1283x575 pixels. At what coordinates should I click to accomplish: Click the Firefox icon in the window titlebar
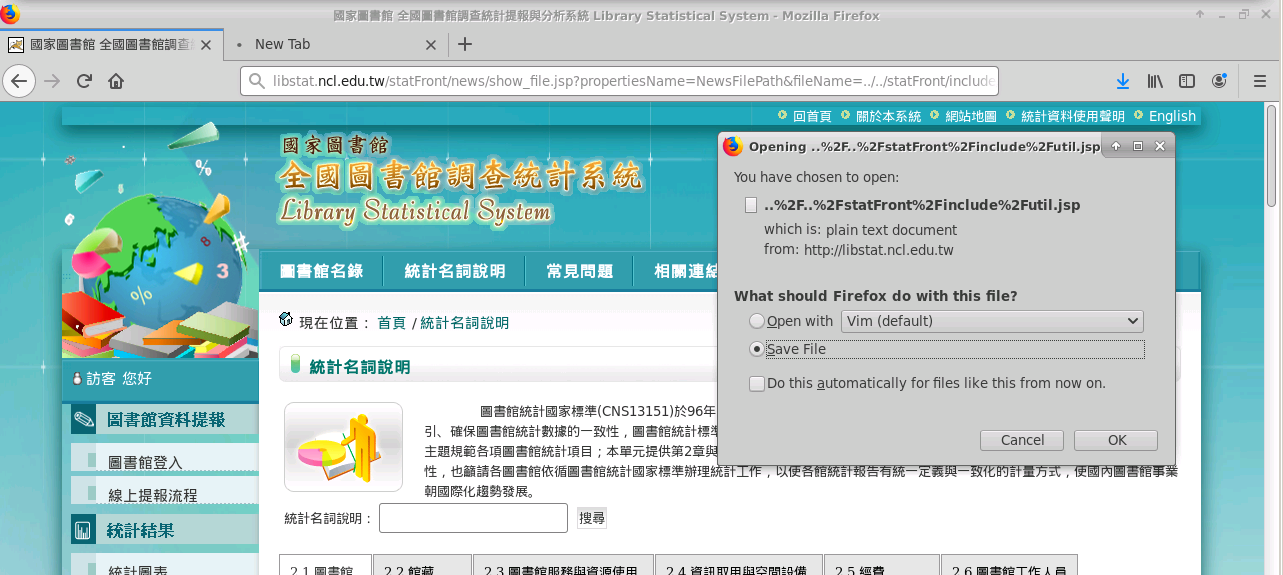[10, 15]
